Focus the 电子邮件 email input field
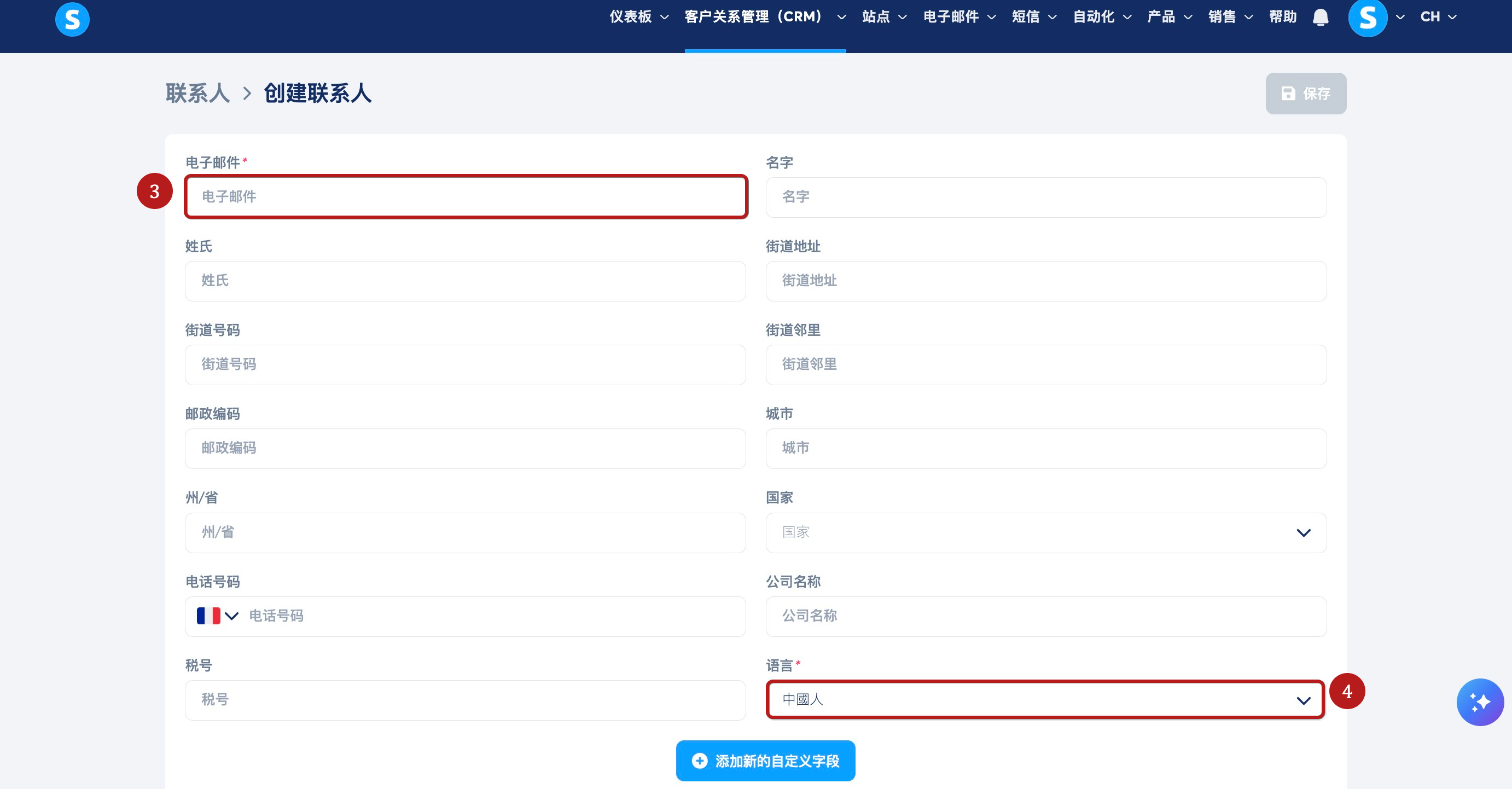 tap(466, 196)
